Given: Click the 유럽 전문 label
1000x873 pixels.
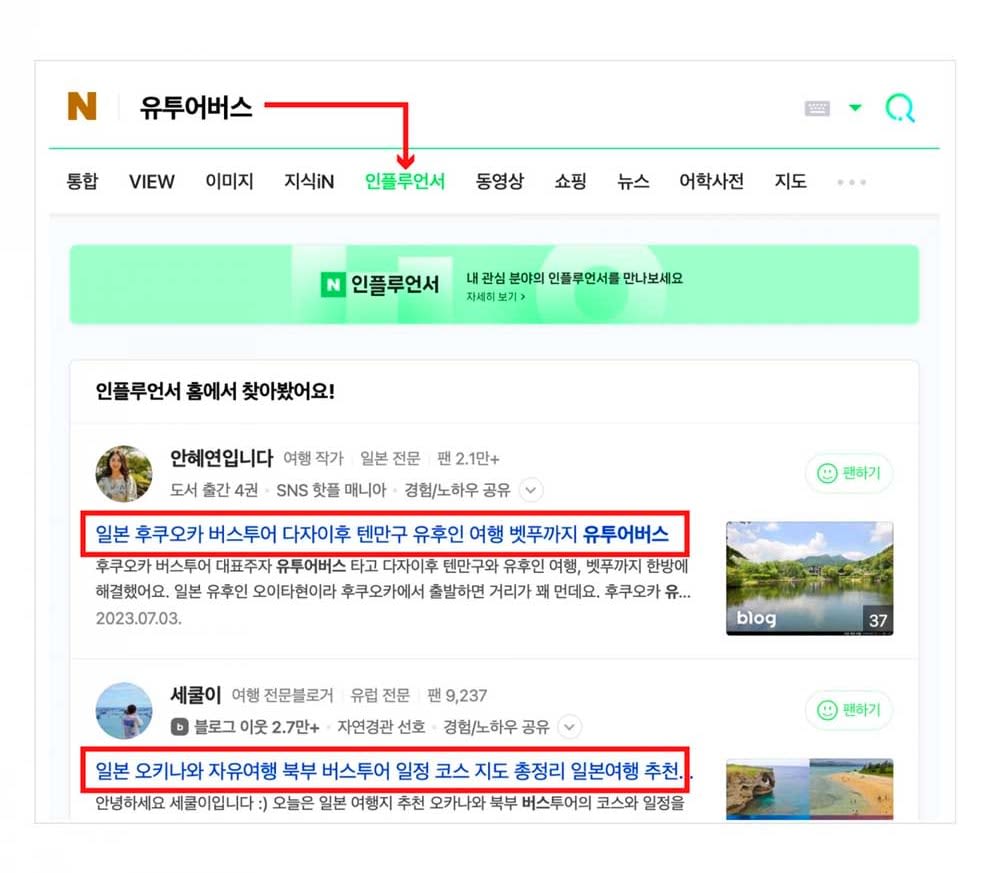Looking at the screenshot, I should pyautogui.click(x=380, y=696).
